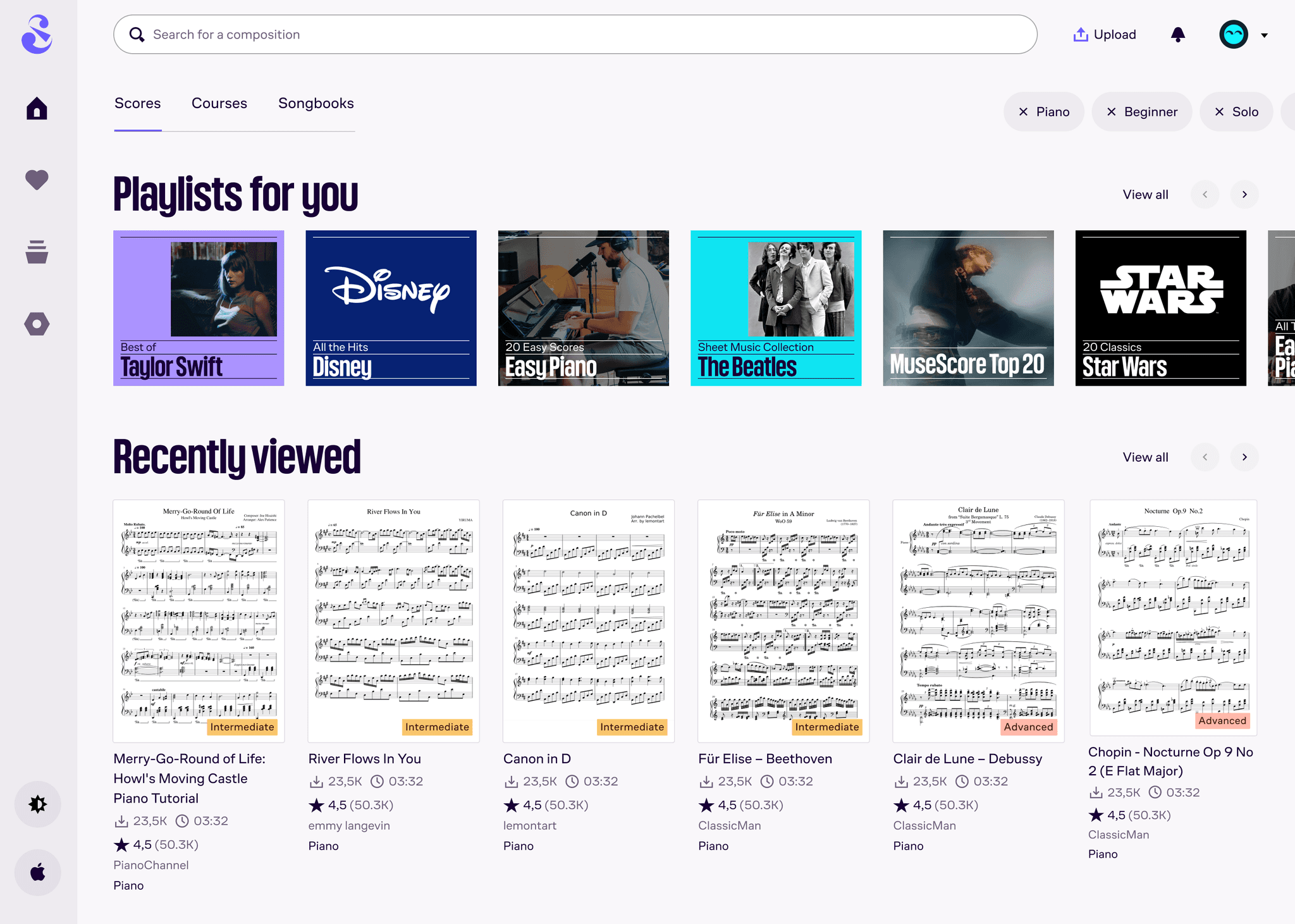Viewport: 1295px width, 924px height.
Task: Click the Canon in D title
Action: (x=537, y=759)
